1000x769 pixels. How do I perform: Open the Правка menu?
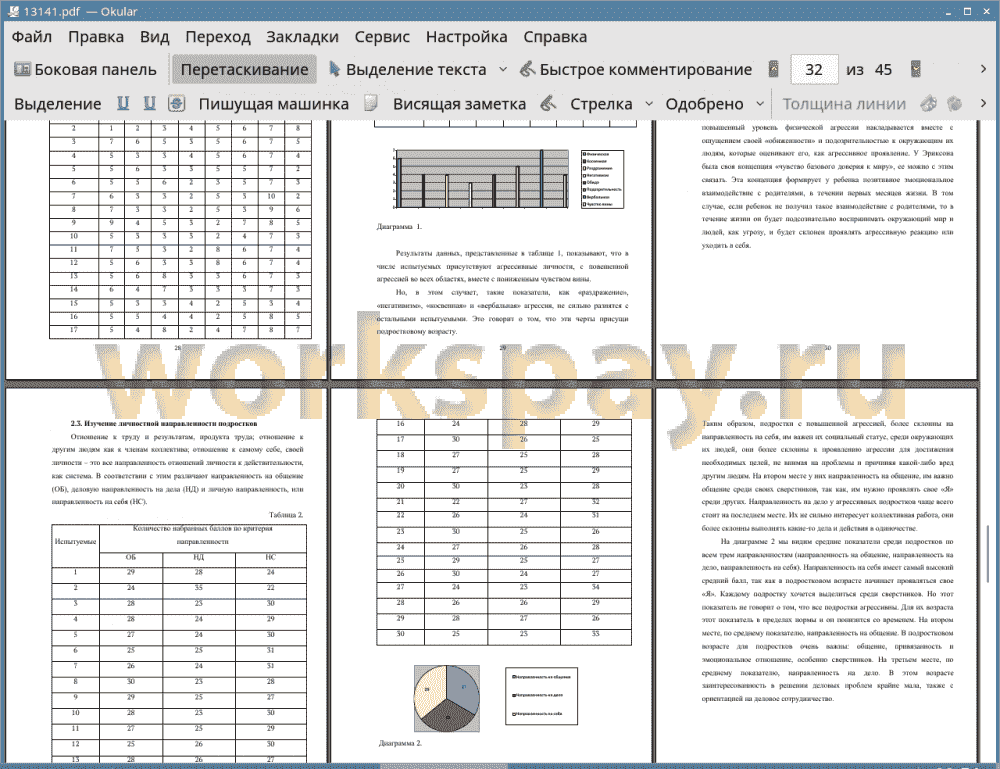pos(96,37)
